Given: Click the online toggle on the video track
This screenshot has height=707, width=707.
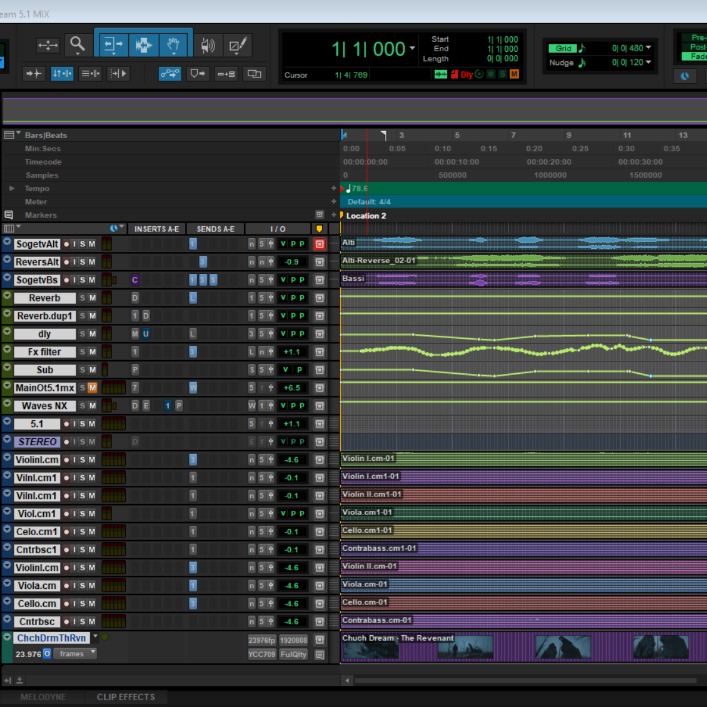Looking at the screenshot, I should (47, 653).
